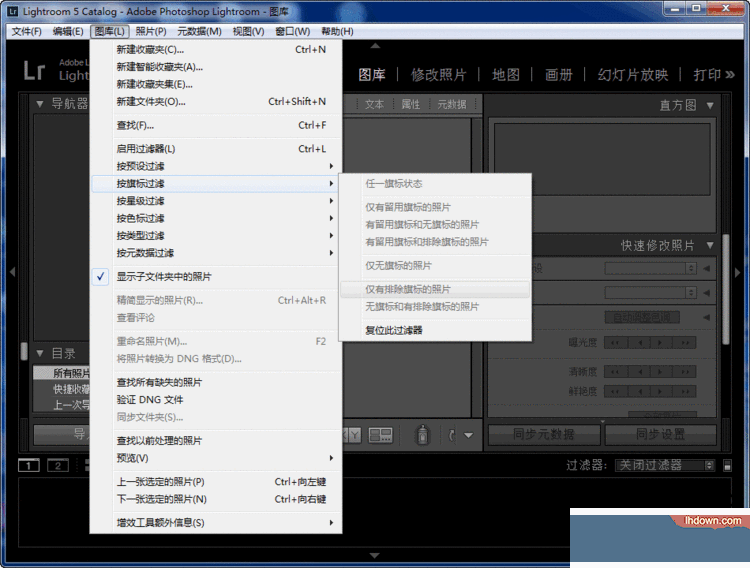Open the 文件(F) menu

(27, 32)
